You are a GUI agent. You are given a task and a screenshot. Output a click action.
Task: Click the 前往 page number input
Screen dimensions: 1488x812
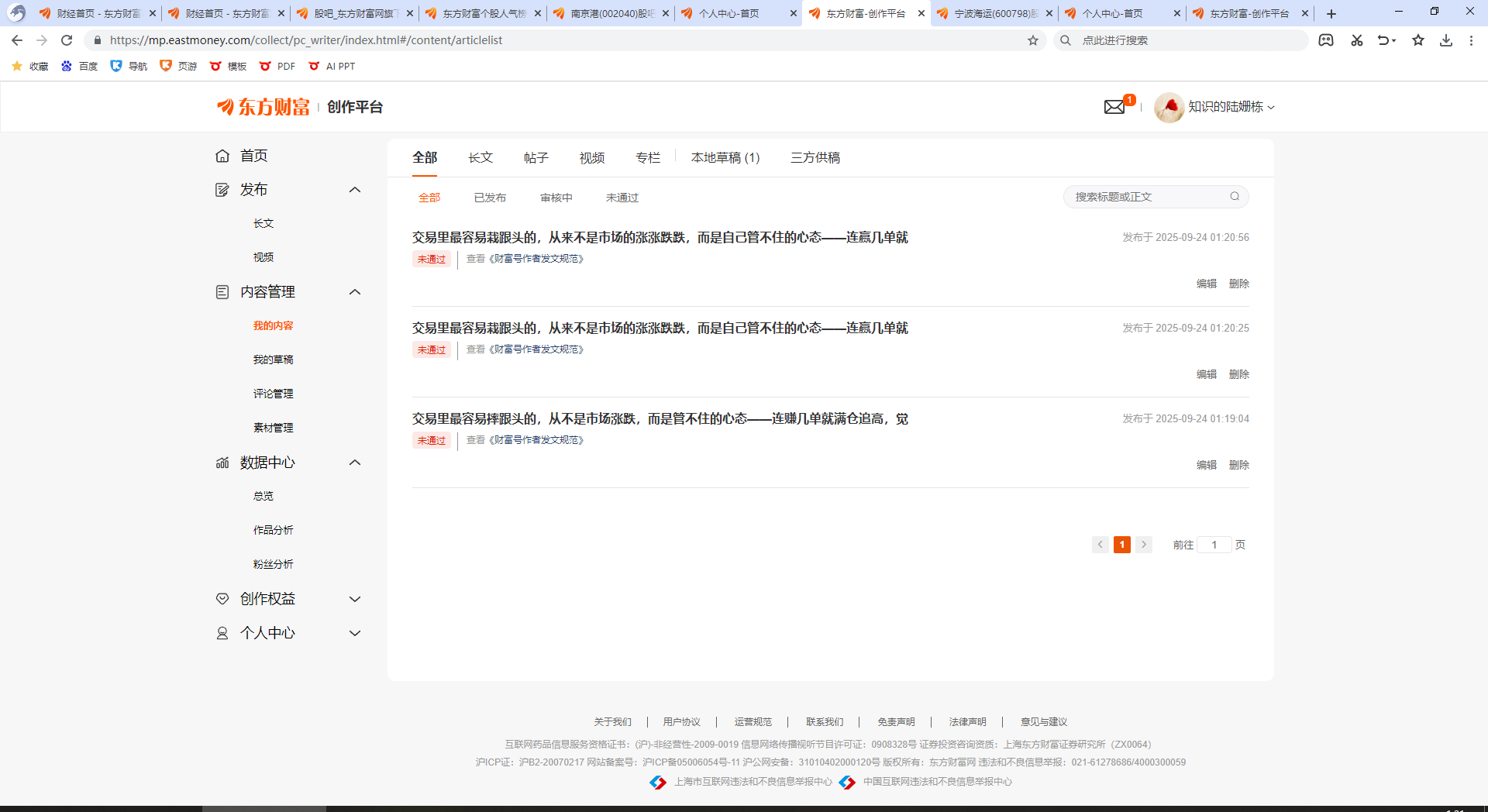(x=1214, y=545)
